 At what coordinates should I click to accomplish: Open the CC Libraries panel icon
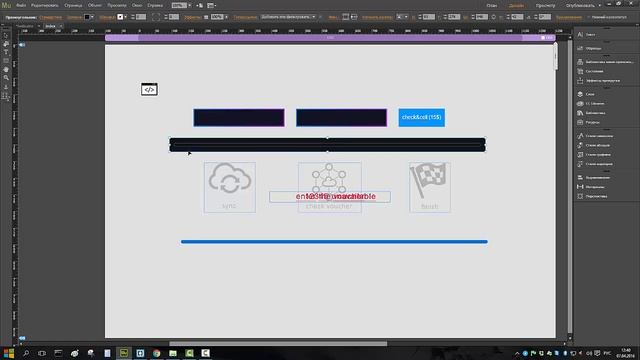coord(580,103)
